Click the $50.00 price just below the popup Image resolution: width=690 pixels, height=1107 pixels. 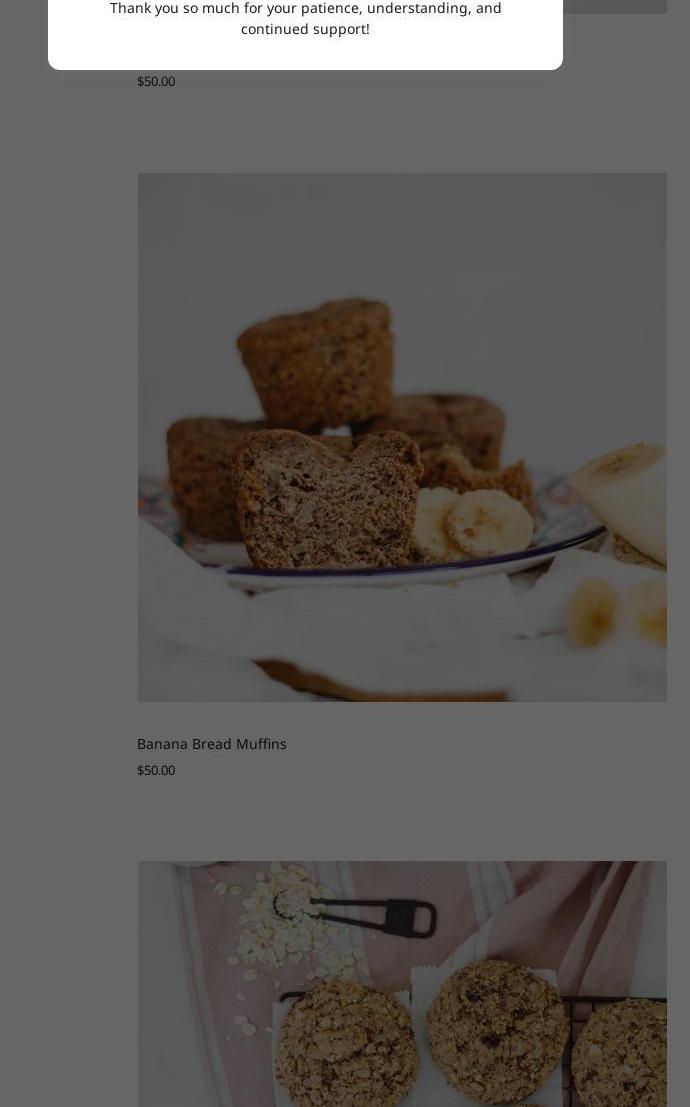point(156,81)
